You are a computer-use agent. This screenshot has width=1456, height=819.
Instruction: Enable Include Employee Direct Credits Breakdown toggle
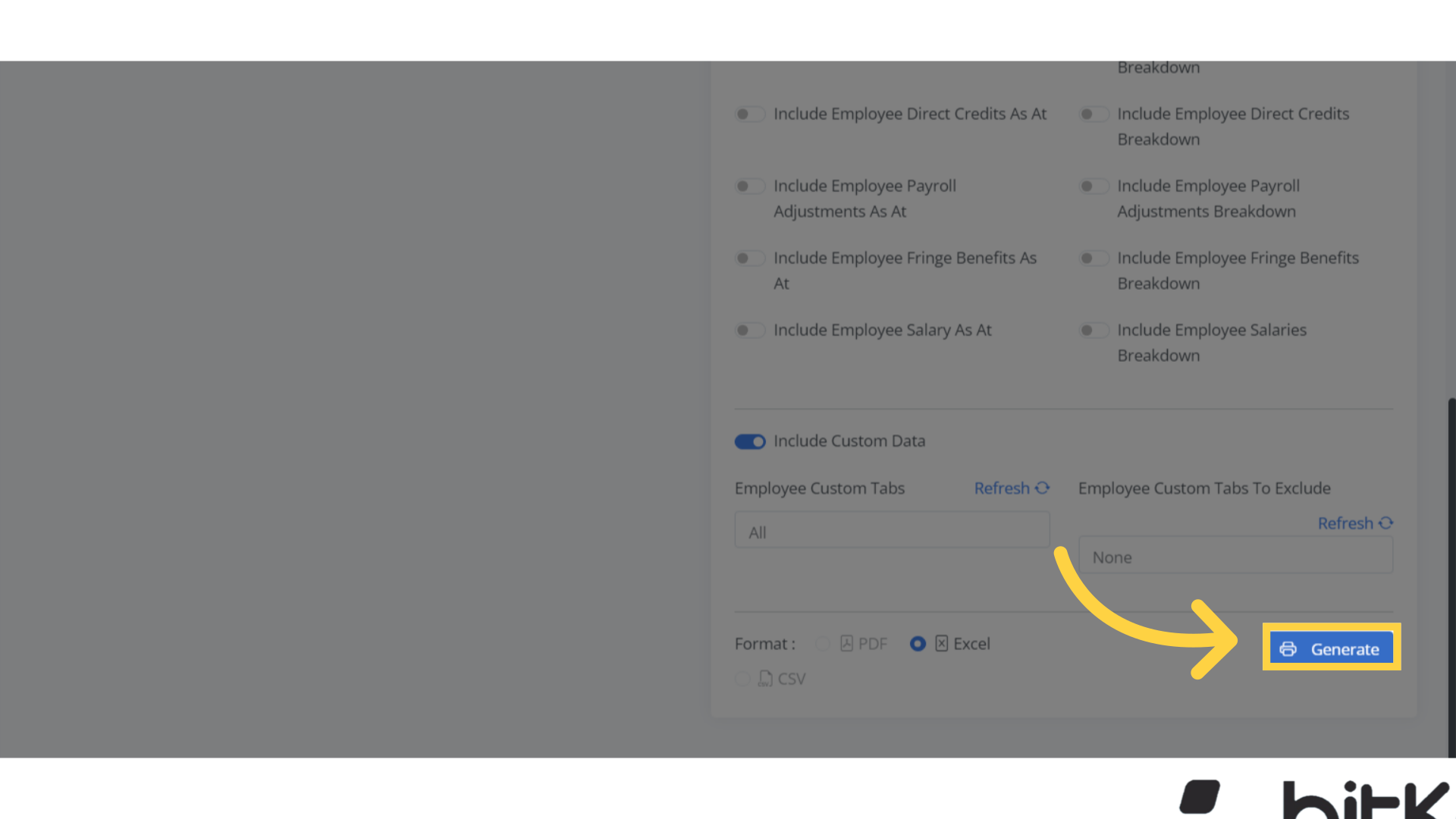1094,114
